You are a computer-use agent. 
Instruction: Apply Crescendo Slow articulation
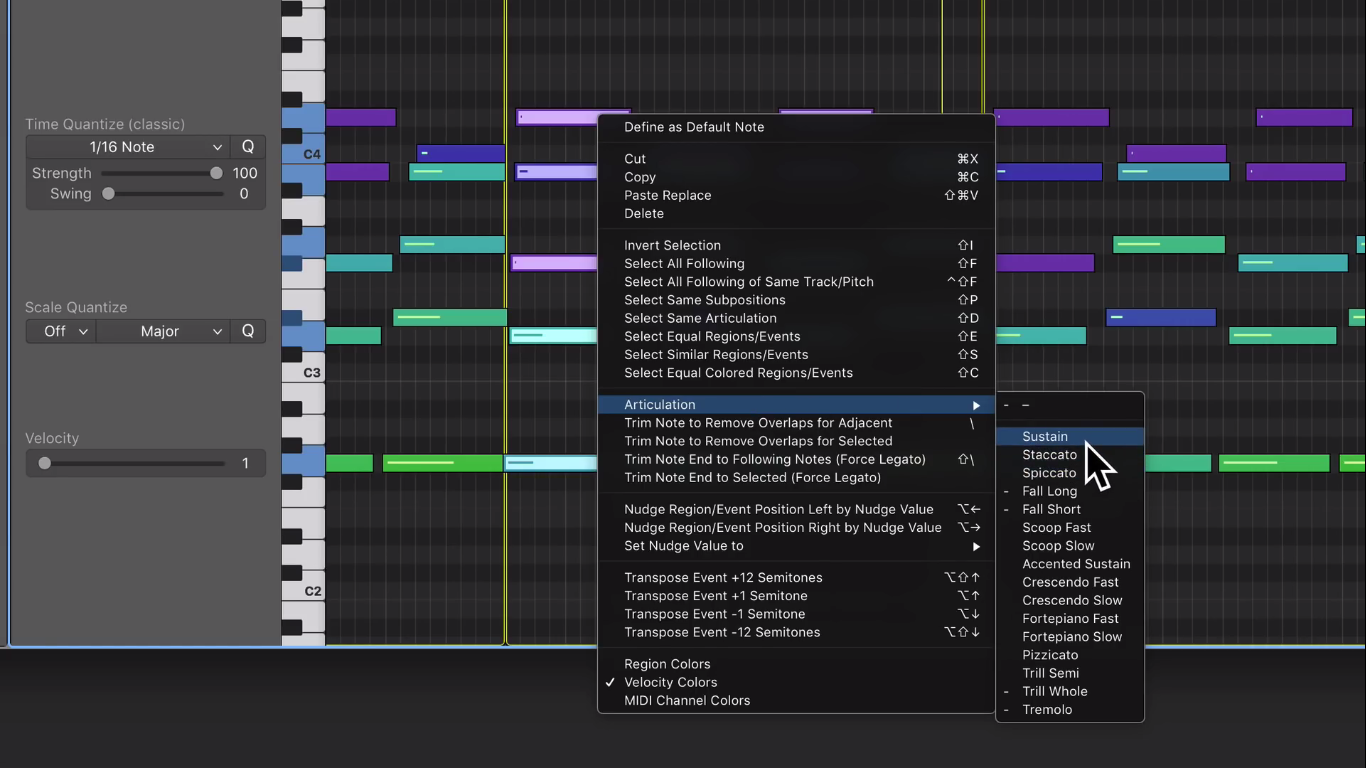click(1070, 600)
